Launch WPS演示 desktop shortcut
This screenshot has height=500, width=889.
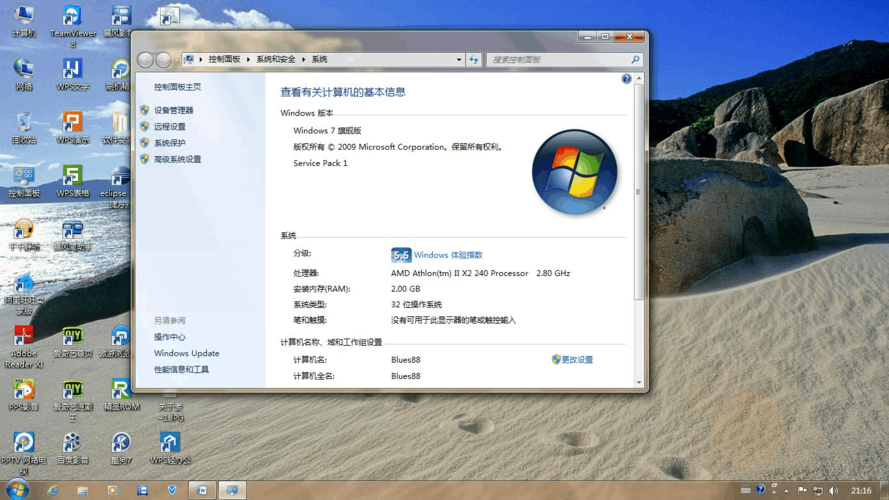coord(73,128)
